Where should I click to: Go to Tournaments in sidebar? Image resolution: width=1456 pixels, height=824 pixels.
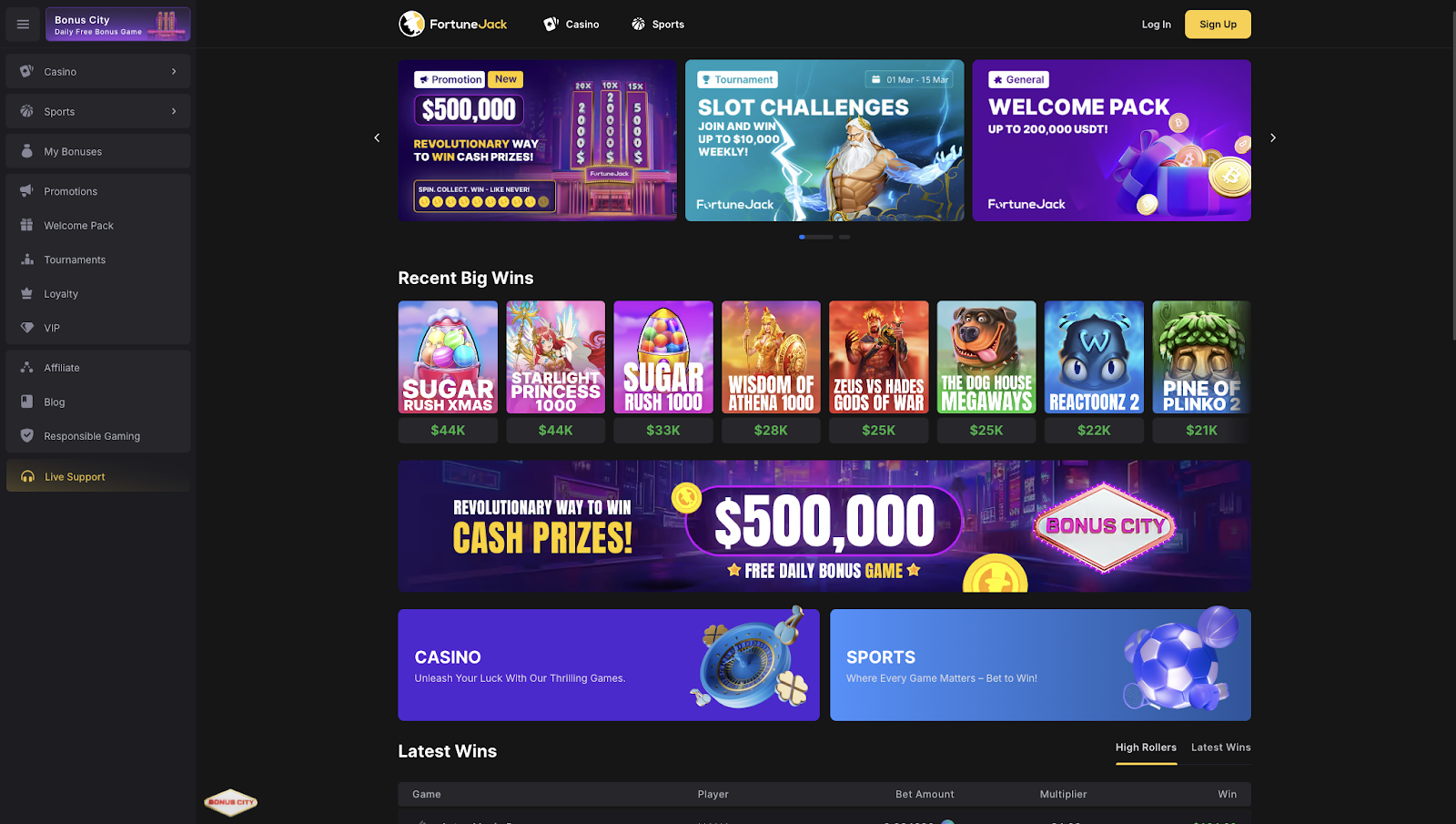pos(98,259)
